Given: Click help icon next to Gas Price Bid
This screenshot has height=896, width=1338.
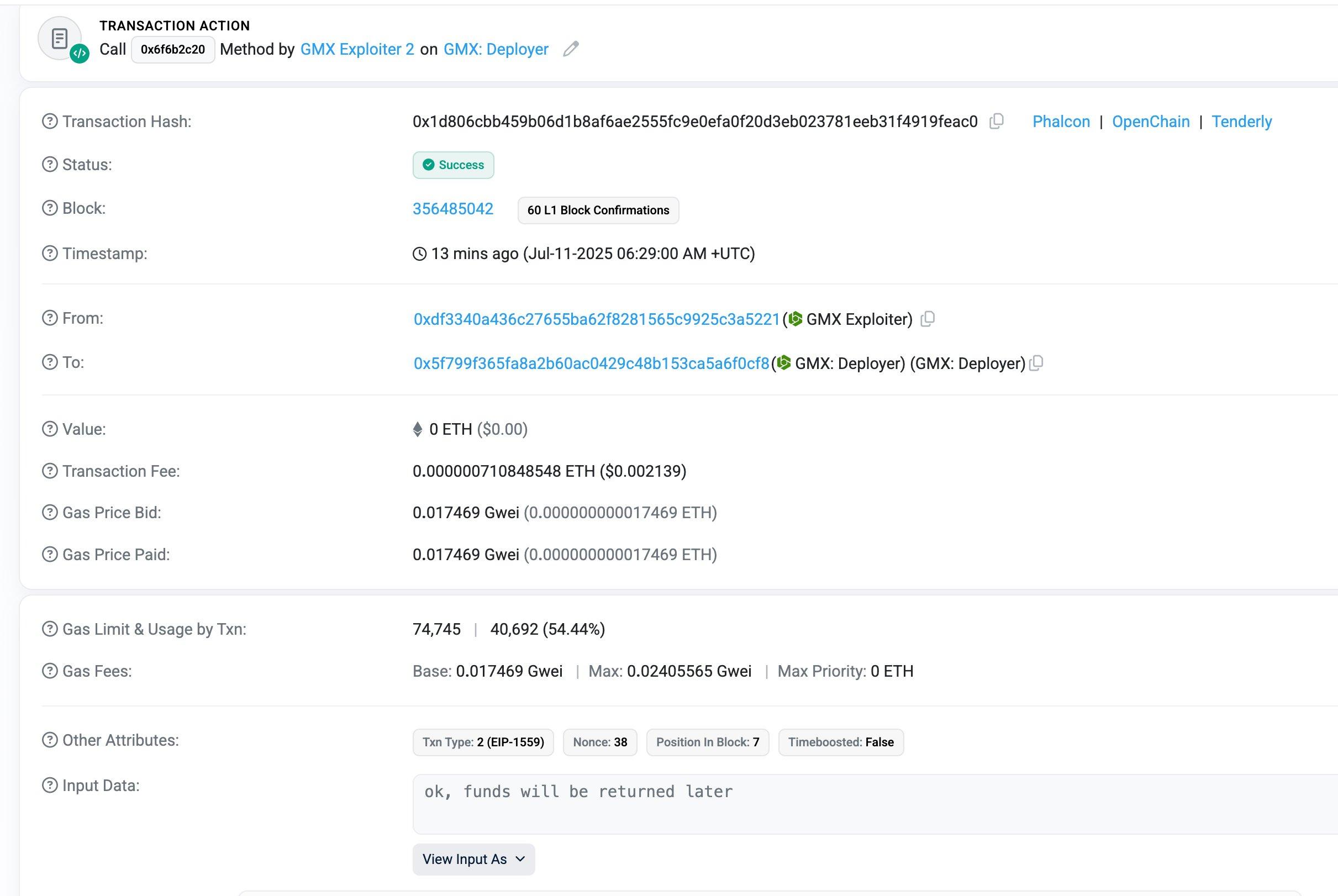Looking at the screenshot, I should [x=50, y=513].
